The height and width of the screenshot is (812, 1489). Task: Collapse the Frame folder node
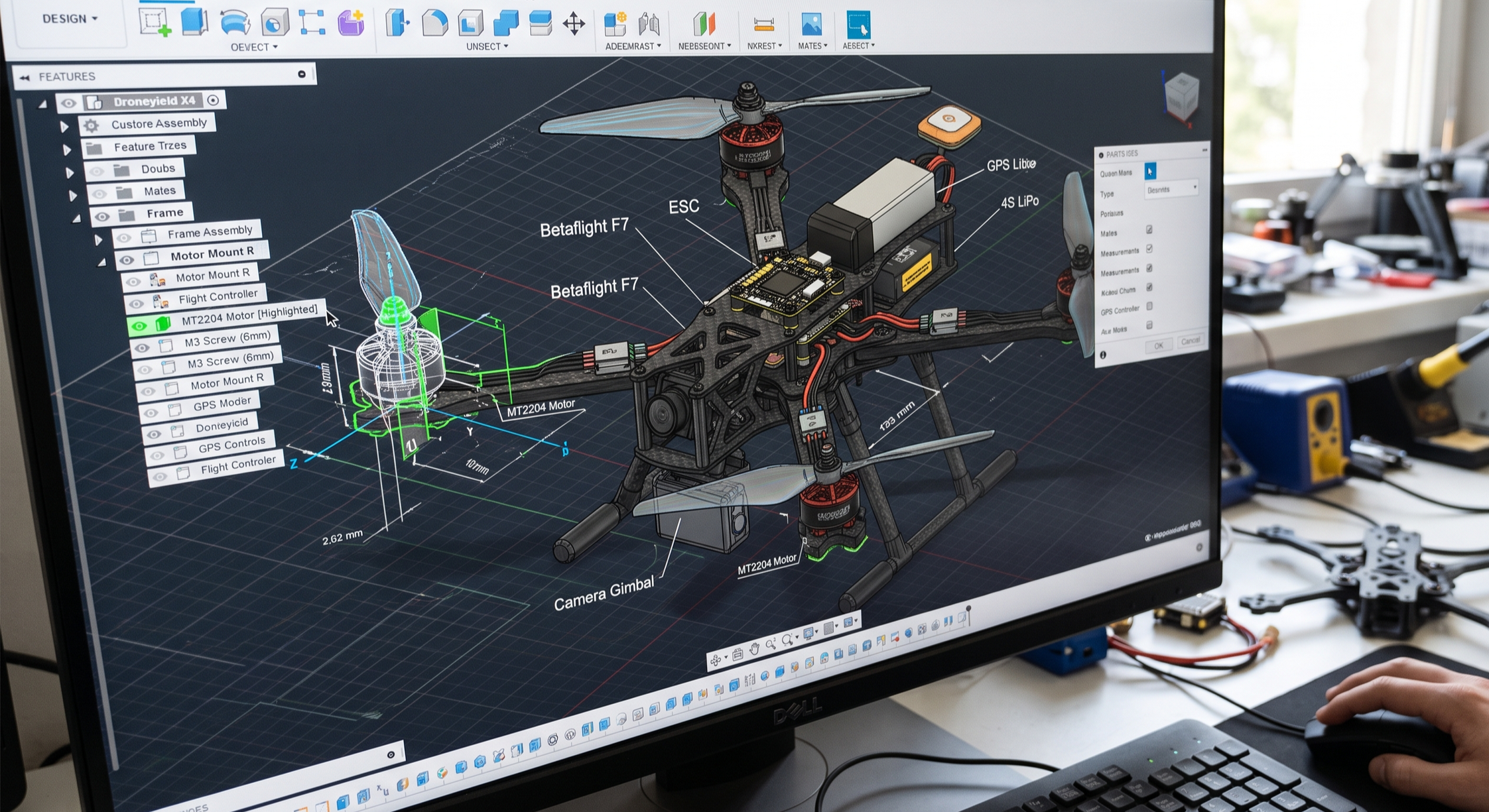click(77, 218)
